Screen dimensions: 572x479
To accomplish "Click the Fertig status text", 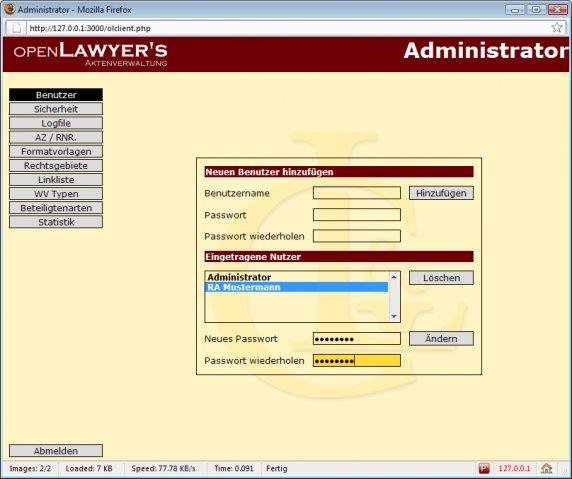I will (277, 468).
